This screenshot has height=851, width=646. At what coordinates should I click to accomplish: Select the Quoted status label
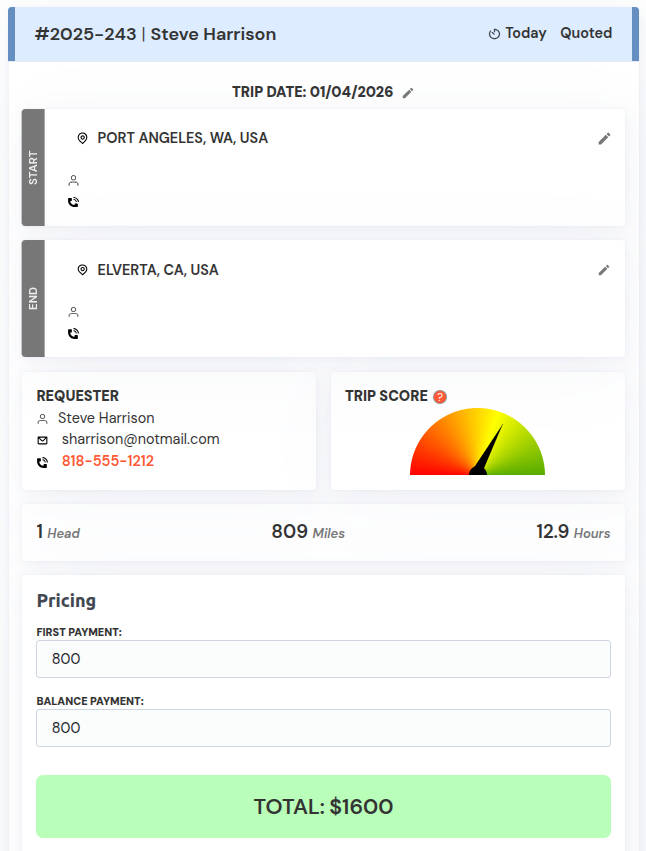pos(587,32)
